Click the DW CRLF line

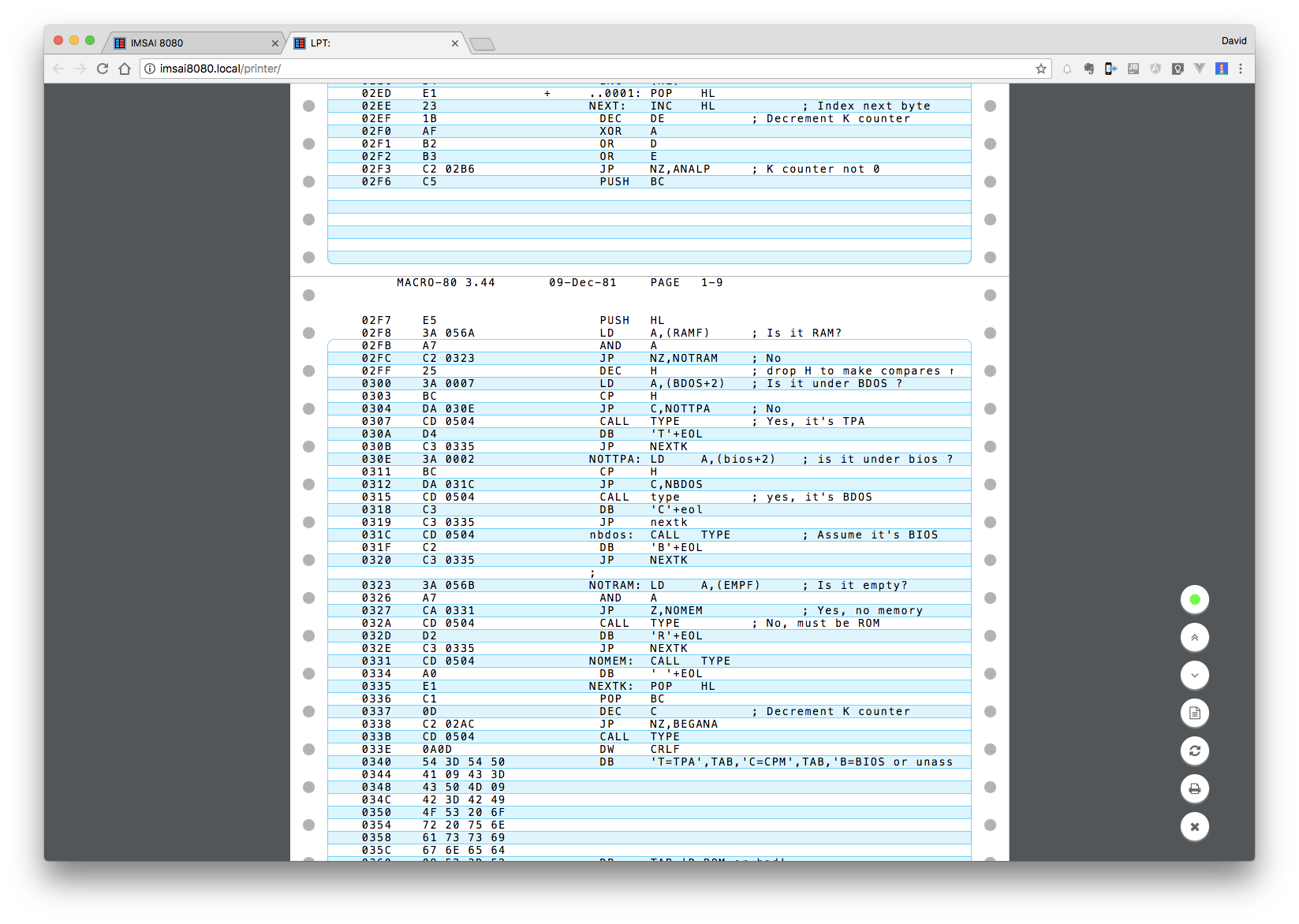[x=639, y=749]
